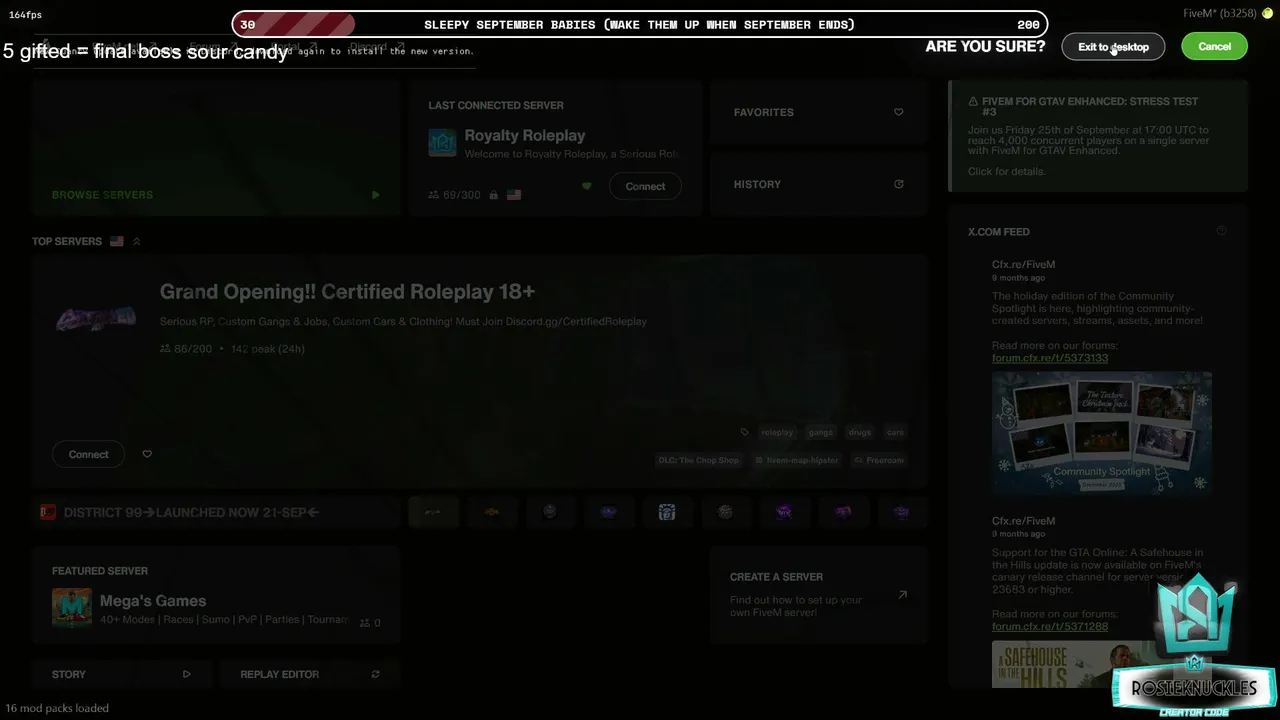Viewport: 1280px width, 720px height.
Task: Cancel the exit confirmation
Action: point(1214,47)
